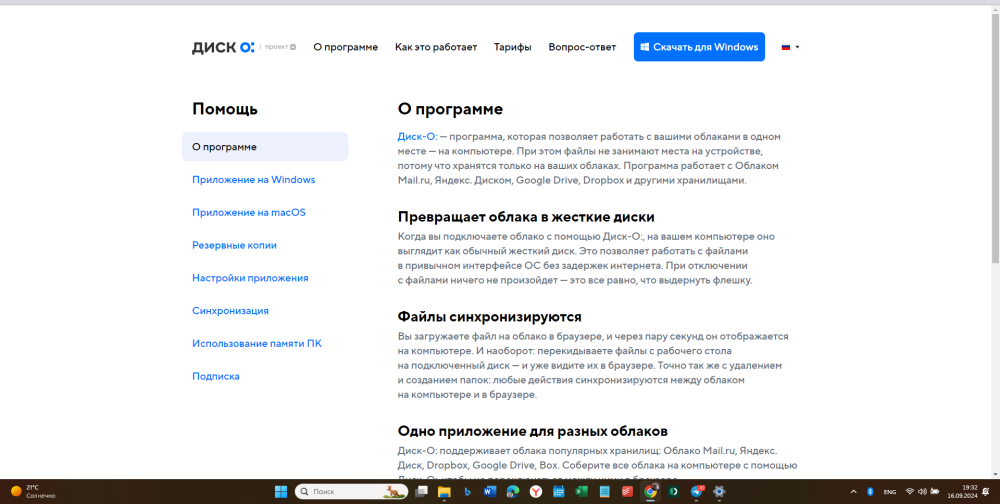The image size is (1000, 504).
Task: Click heading 'Файлы синхронизируются'
Action: [x=490, y=316]
